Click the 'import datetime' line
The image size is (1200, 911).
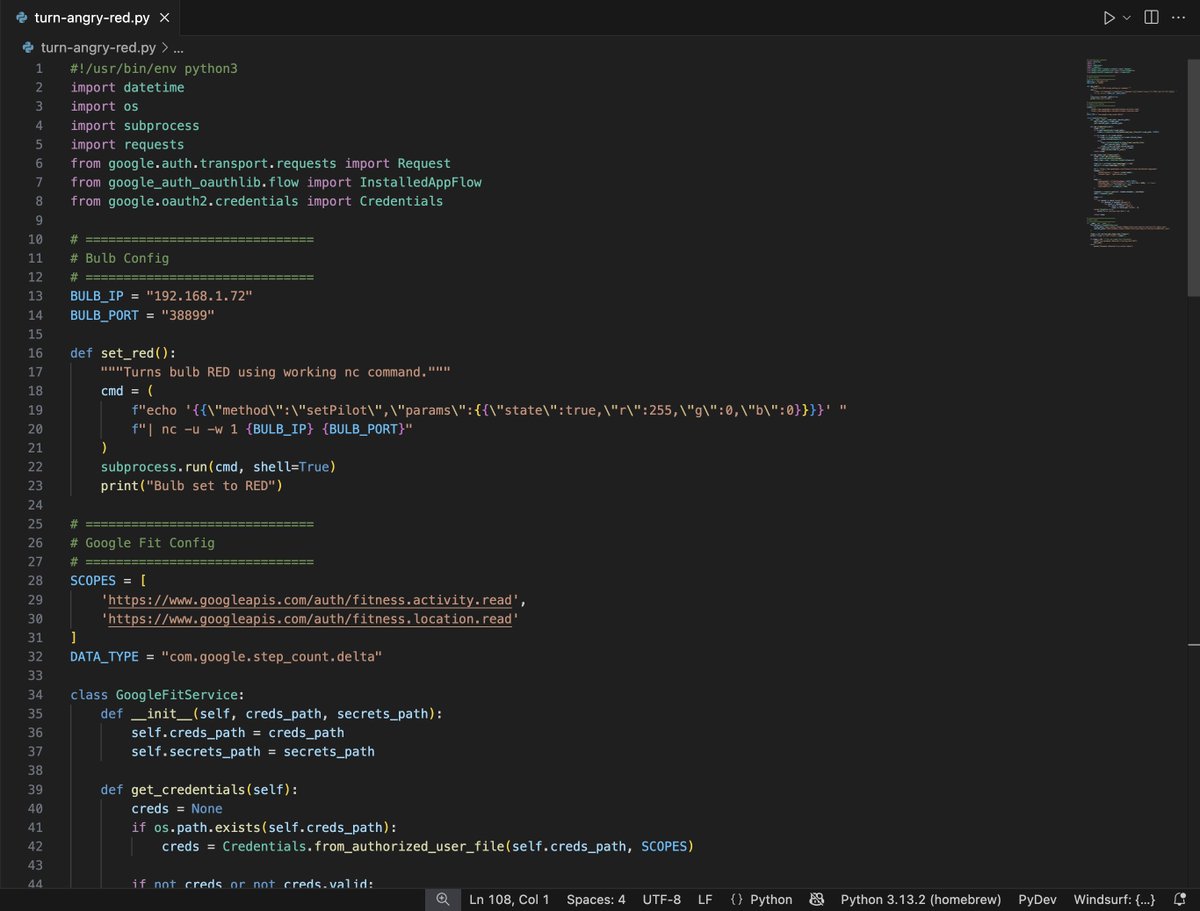coord(127,88)
